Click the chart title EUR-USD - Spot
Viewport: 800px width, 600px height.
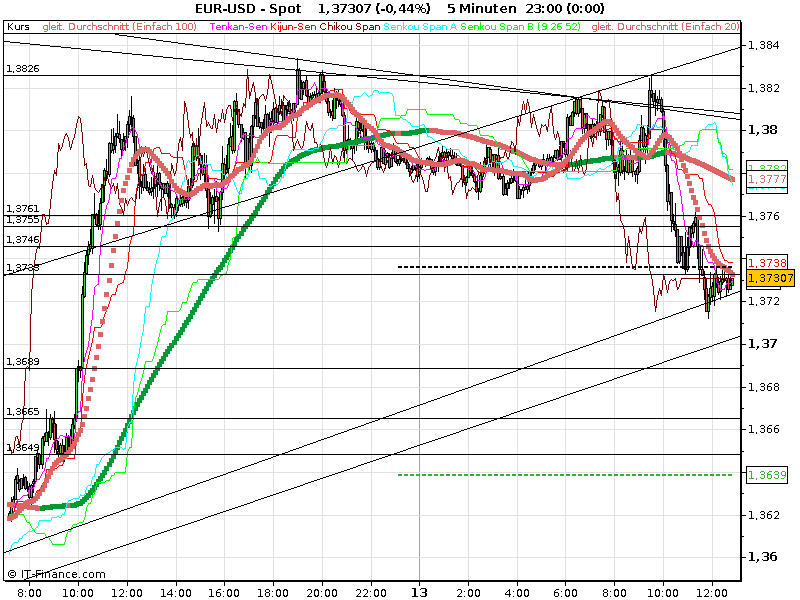248,9
